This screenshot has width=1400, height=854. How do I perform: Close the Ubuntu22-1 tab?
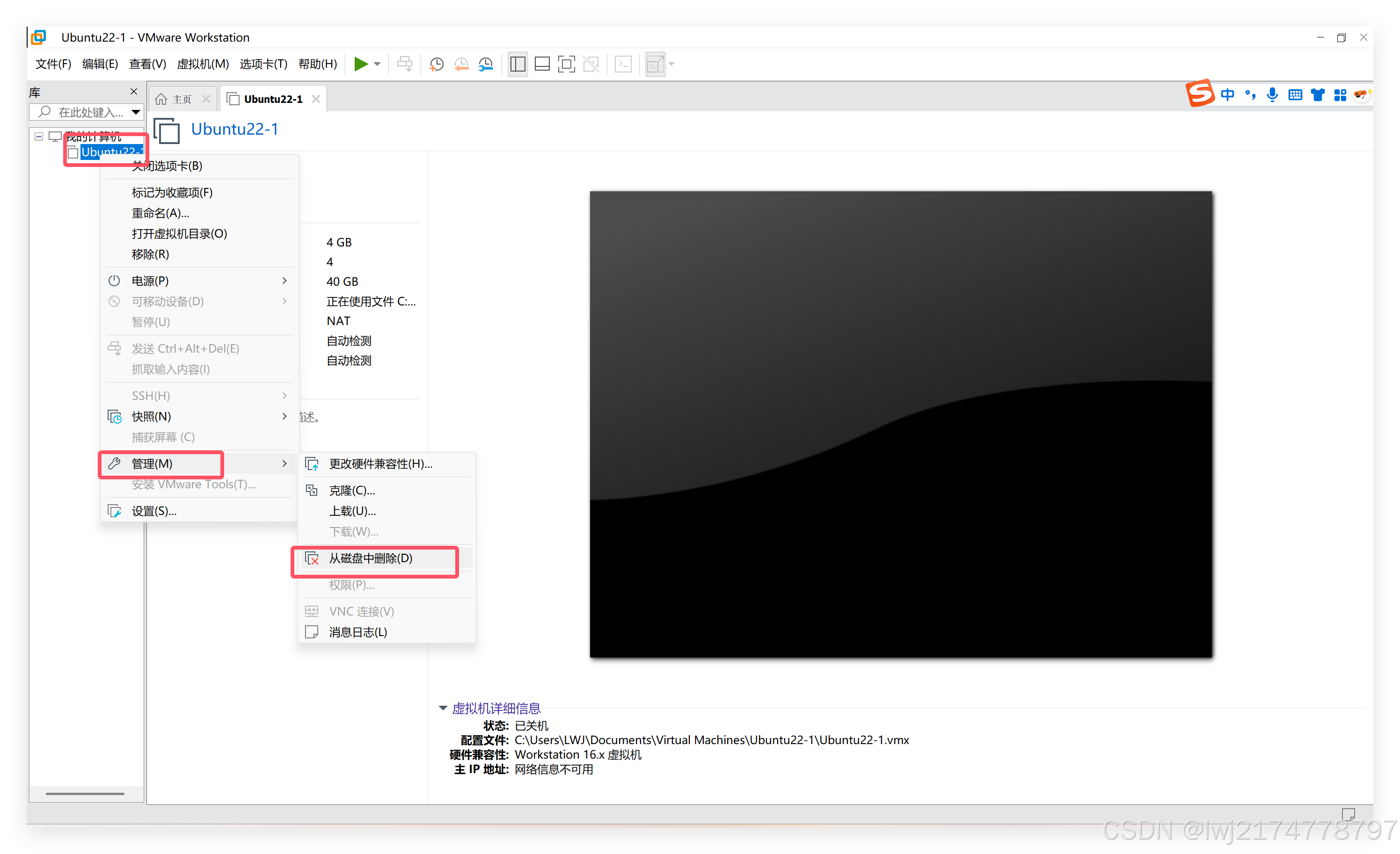(x=316, y=99)
